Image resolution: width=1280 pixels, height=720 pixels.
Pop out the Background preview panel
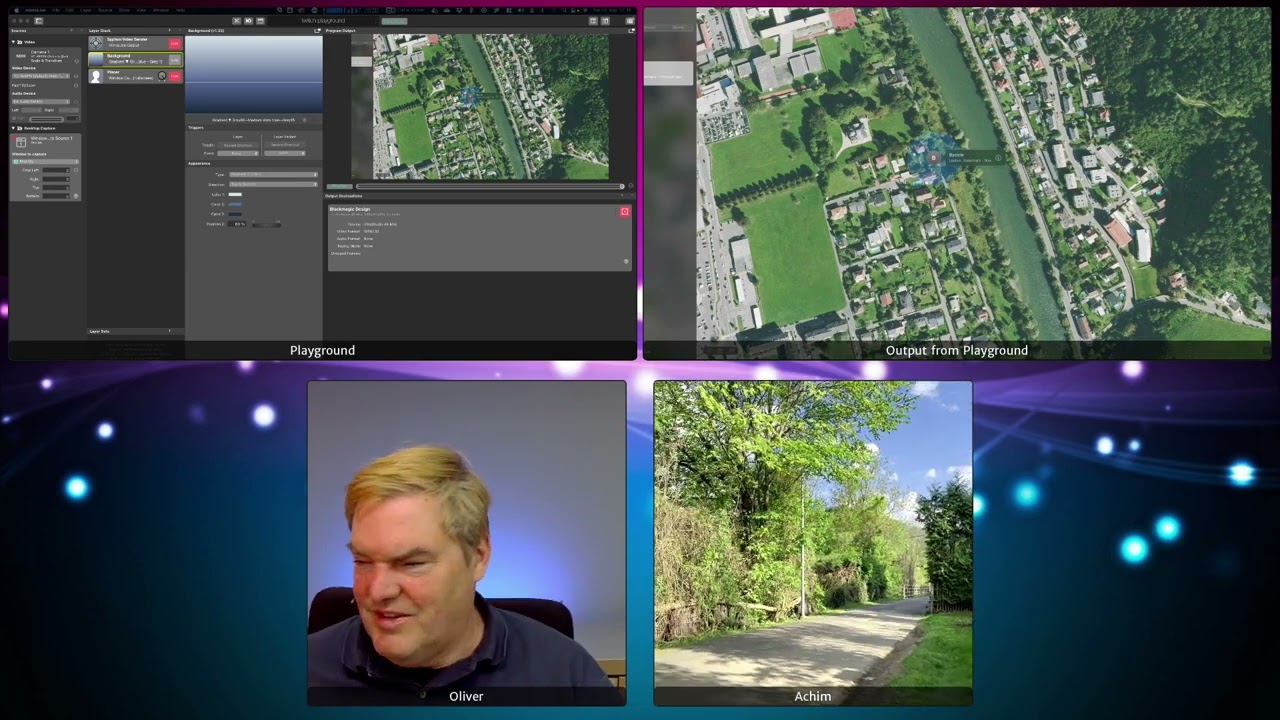click(317, 31)
